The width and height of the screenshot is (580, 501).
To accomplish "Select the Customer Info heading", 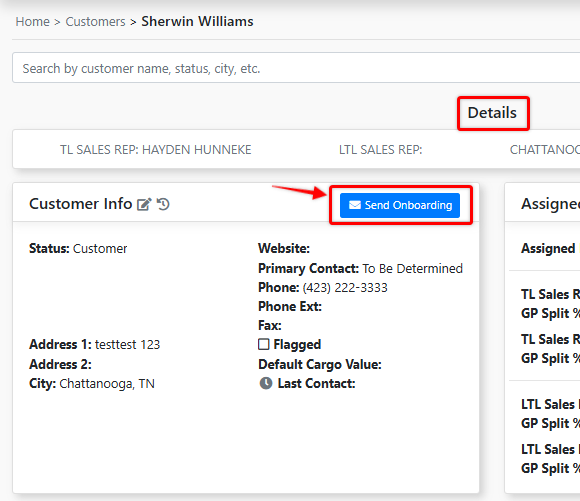I will tap(81, 204).
